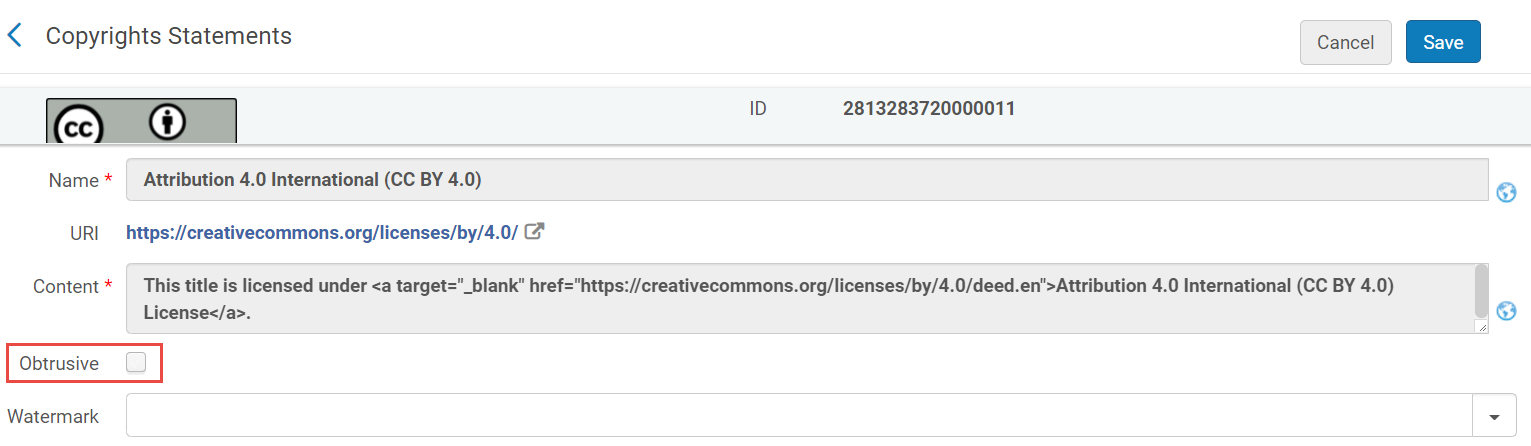The image size is (1531, 446).
Task: Click the globe icon next to Name field
Action: tap(1506, 192)
